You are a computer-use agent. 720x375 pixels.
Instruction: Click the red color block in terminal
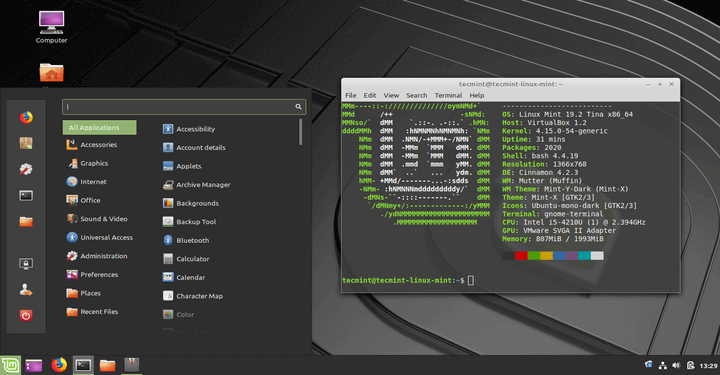point(521,256)
